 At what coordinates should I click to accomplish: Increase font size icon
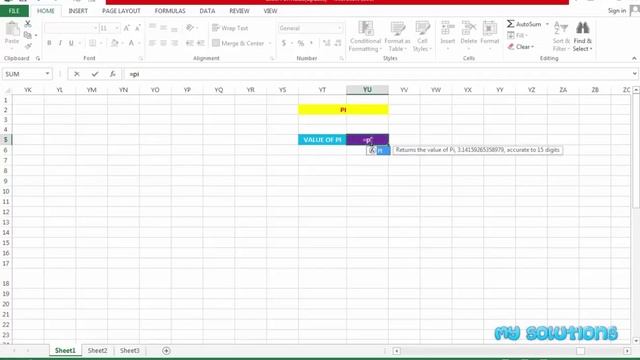(x=127, y=28)
